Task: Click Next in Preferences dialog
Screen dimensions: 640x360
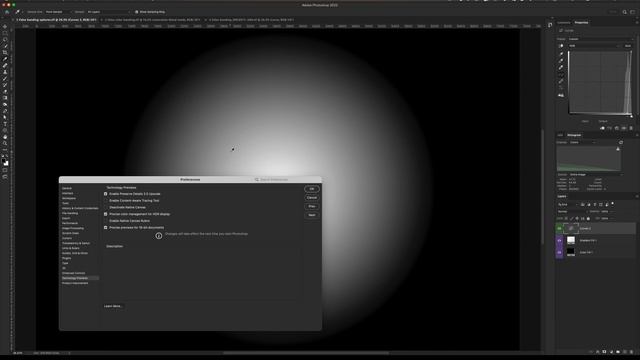Action: pyautogui.click(x=312, y=215)
